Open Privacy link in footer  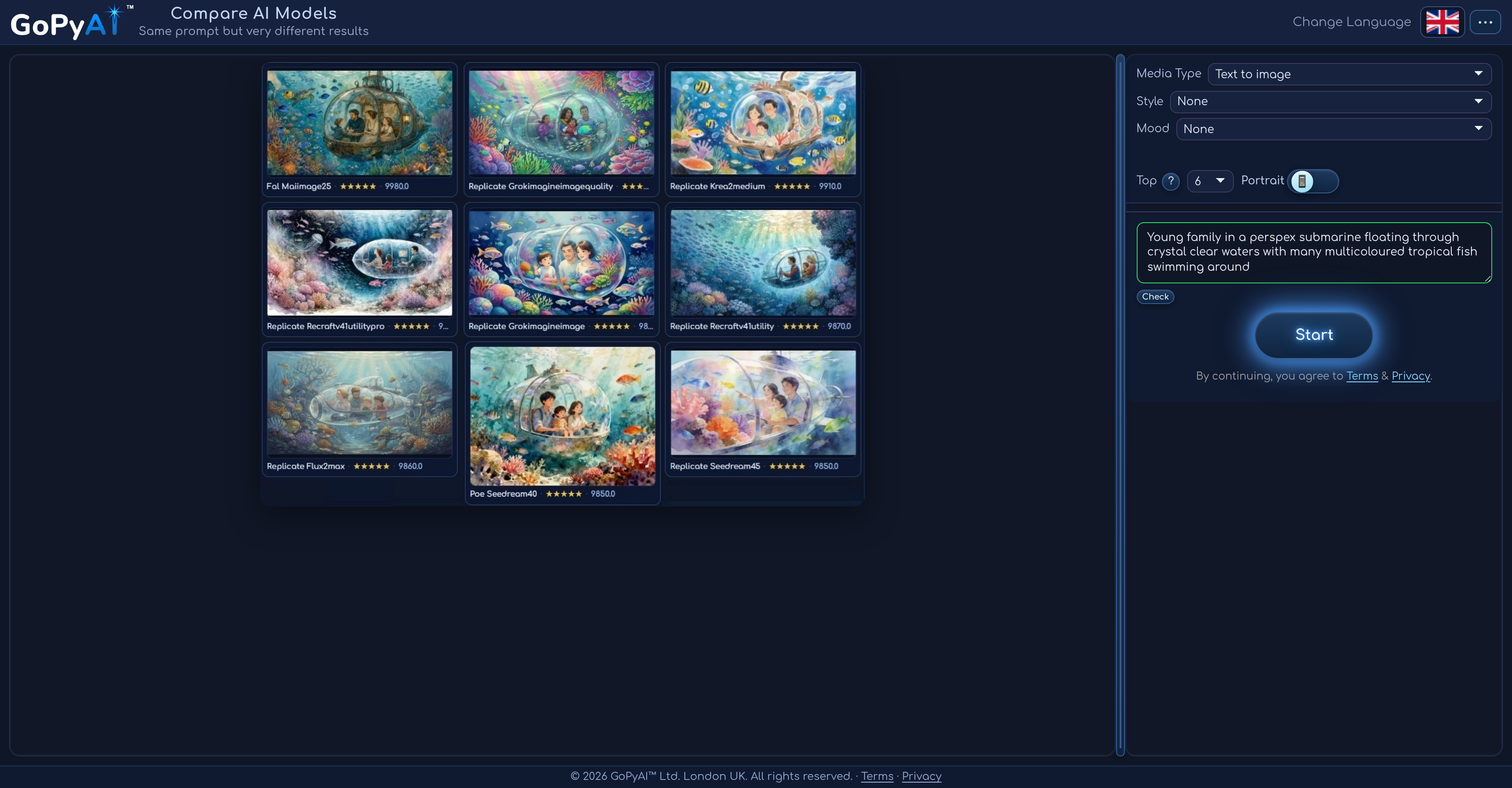[x=922, y=776]
